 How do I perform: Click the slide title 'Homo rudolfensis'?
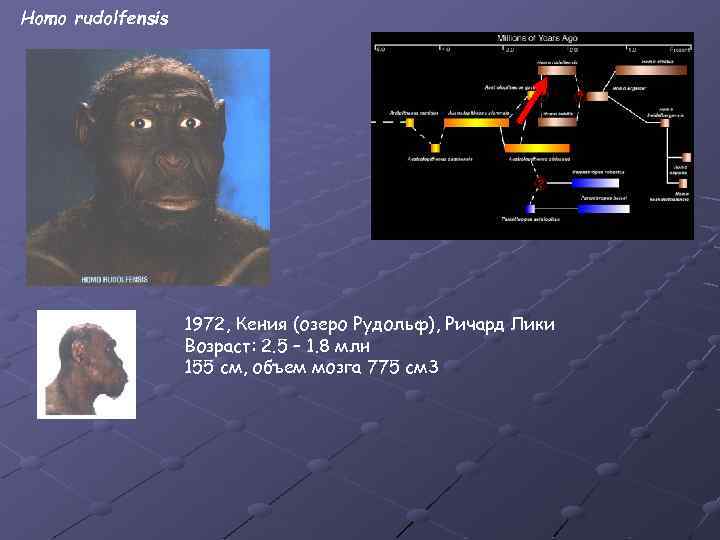click(95, 18)
